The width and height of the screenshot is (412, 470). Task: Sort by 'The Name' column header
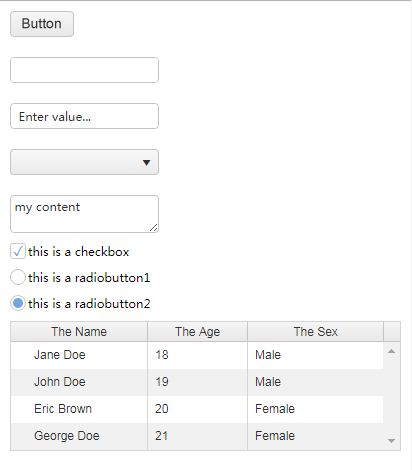pos(79,332)
